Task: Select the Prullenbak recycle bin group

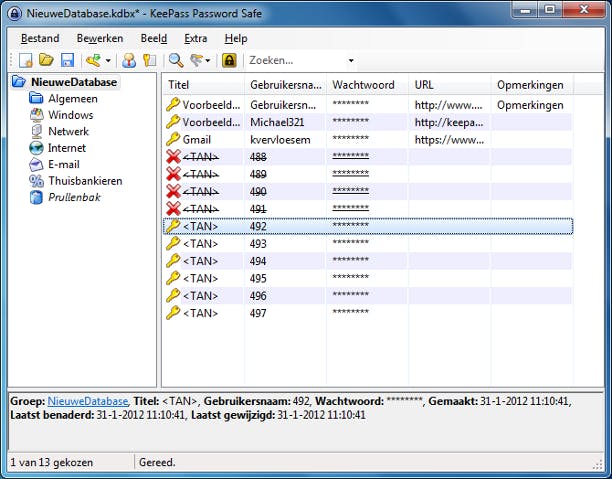Action: [x=74, y=197]
